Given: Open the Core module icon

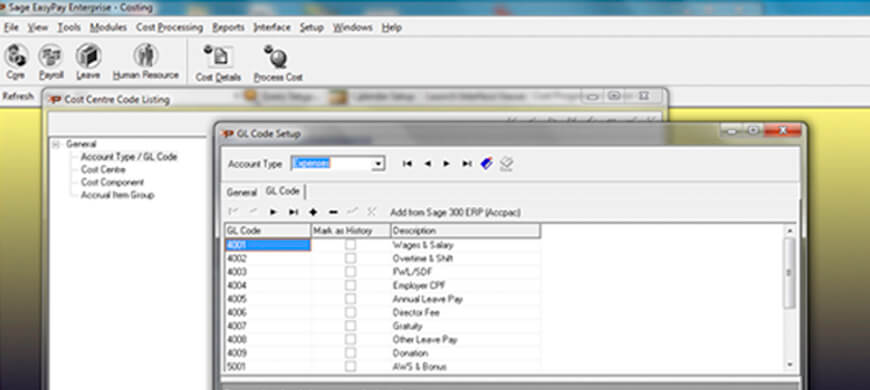Looking at the screenshot, I should (16, 62).
